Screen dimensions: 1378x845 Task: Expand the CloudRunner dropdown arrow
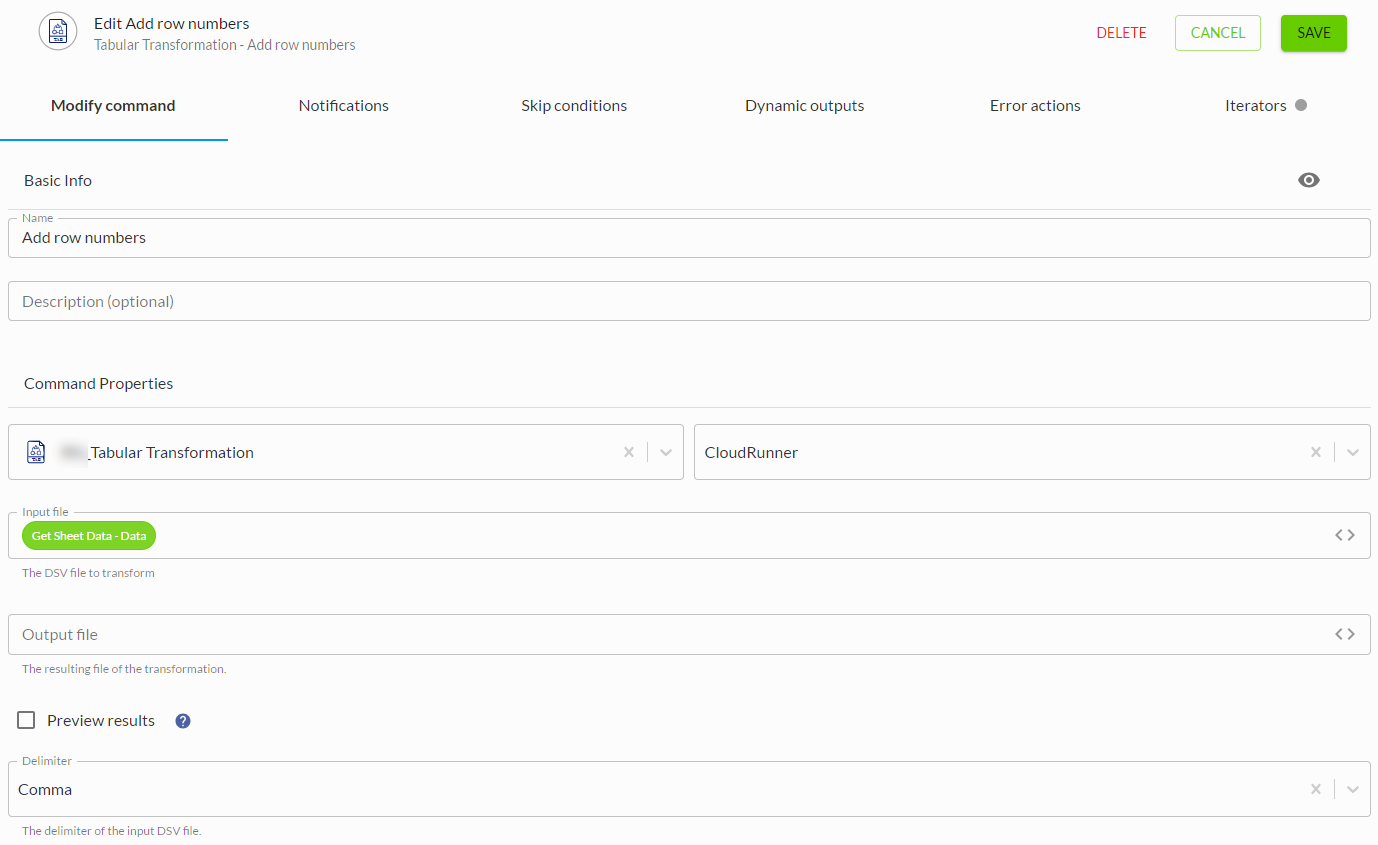[x=1352, y=452]
